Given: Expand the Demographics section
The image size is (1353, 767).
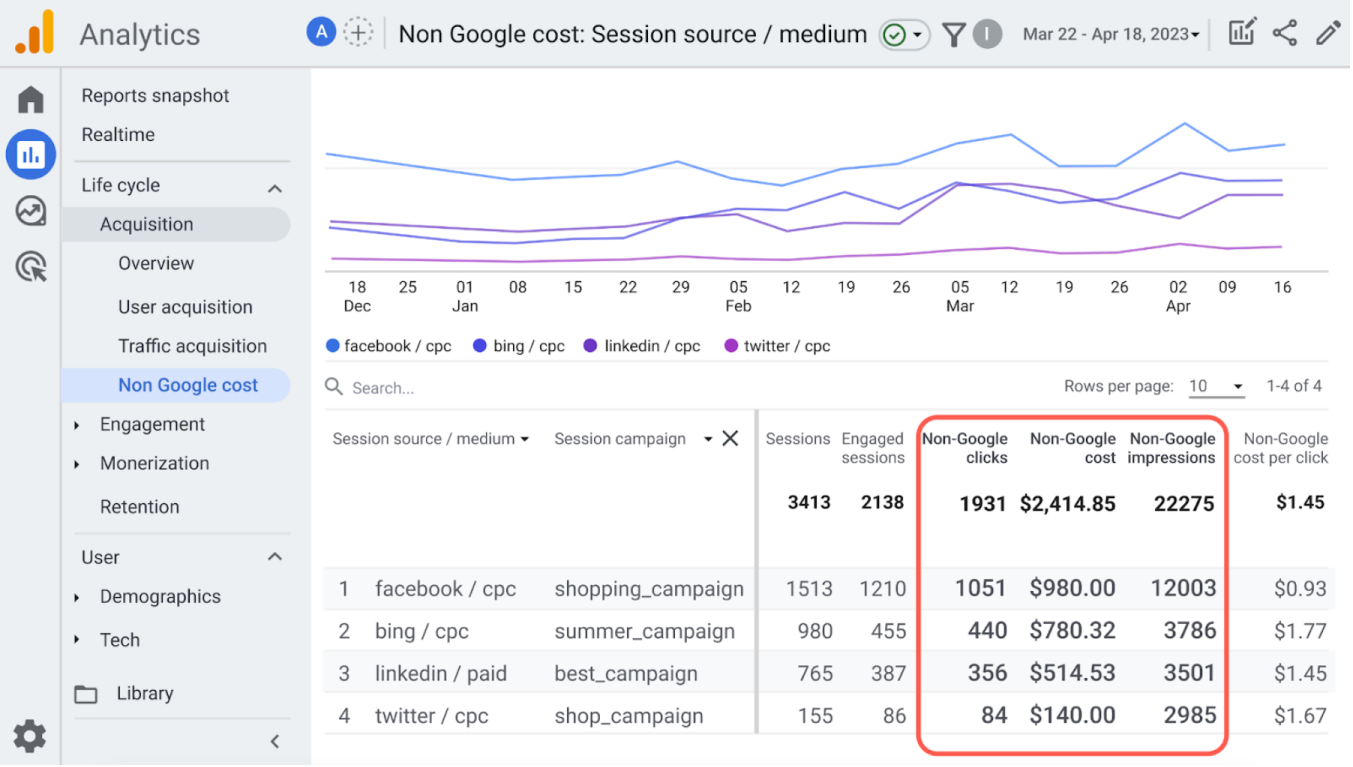Looking at the screenshot, I should 77,598.
